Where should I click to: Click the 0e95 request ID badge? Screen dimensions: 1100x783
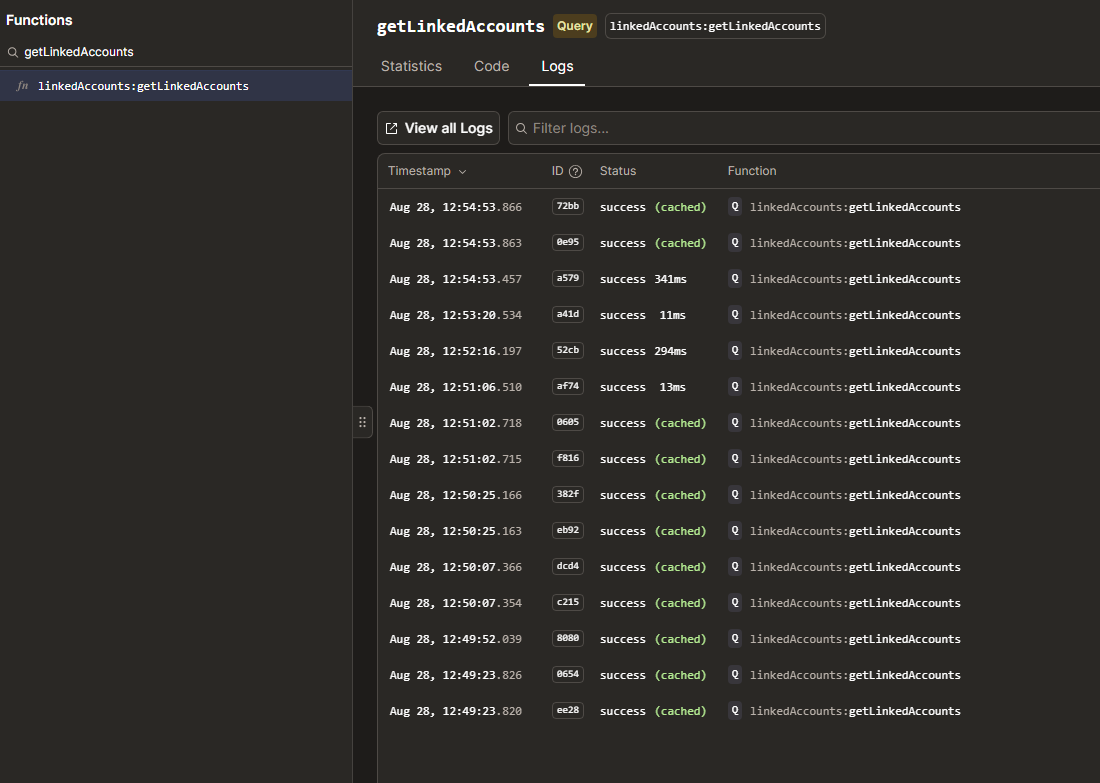(x=568, y=242)
